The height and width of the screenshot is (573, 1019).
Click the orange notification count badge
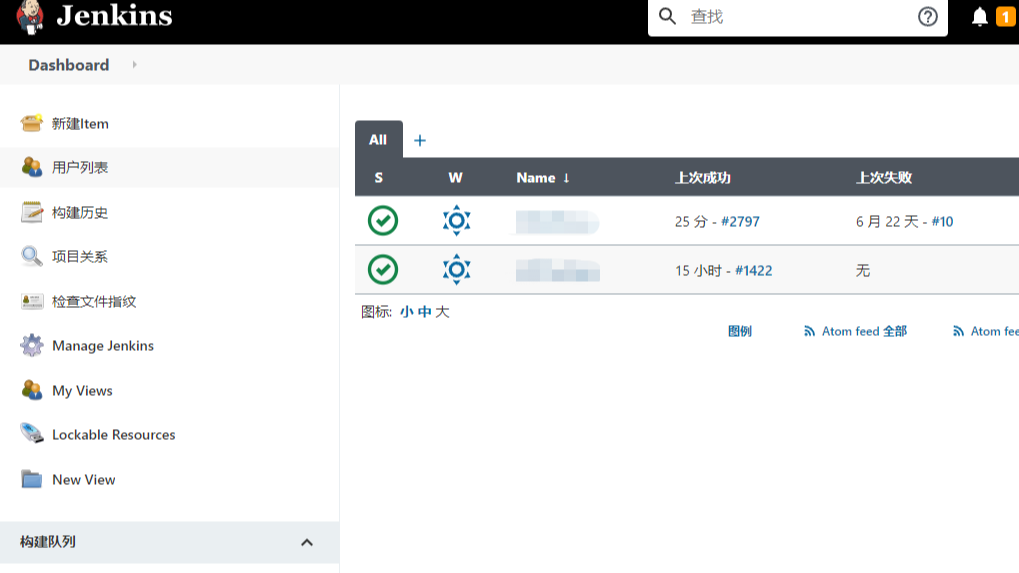[1005, 17]
